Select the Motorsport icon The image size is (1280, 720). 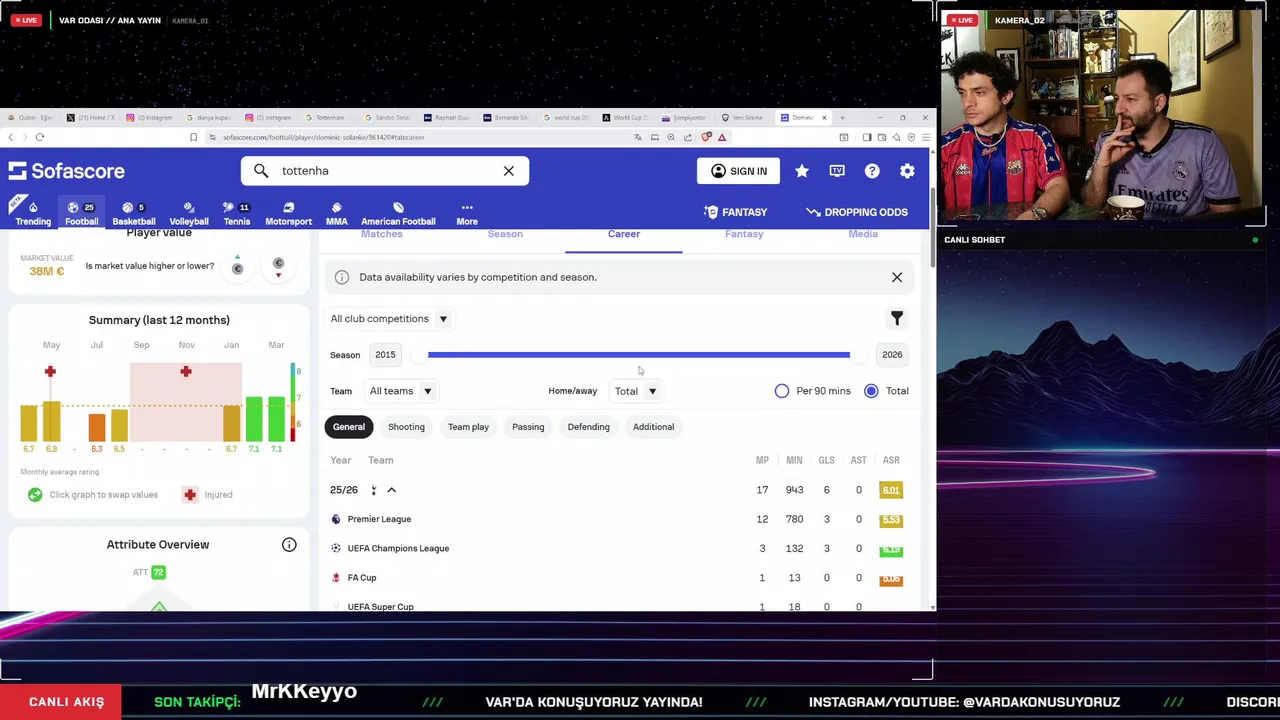(288, 213)
